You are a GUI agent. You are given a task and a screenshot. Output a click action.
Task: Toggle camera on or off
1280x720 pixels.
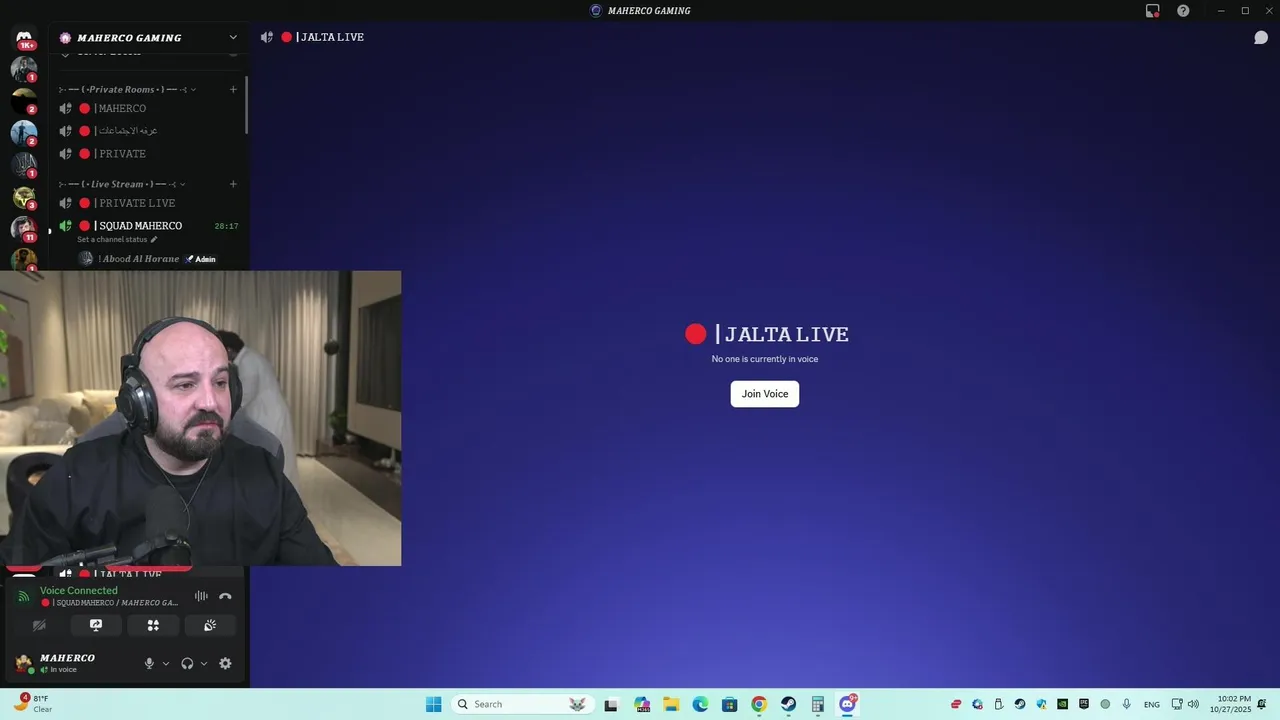pyautogui.click(x=39, y=625)
